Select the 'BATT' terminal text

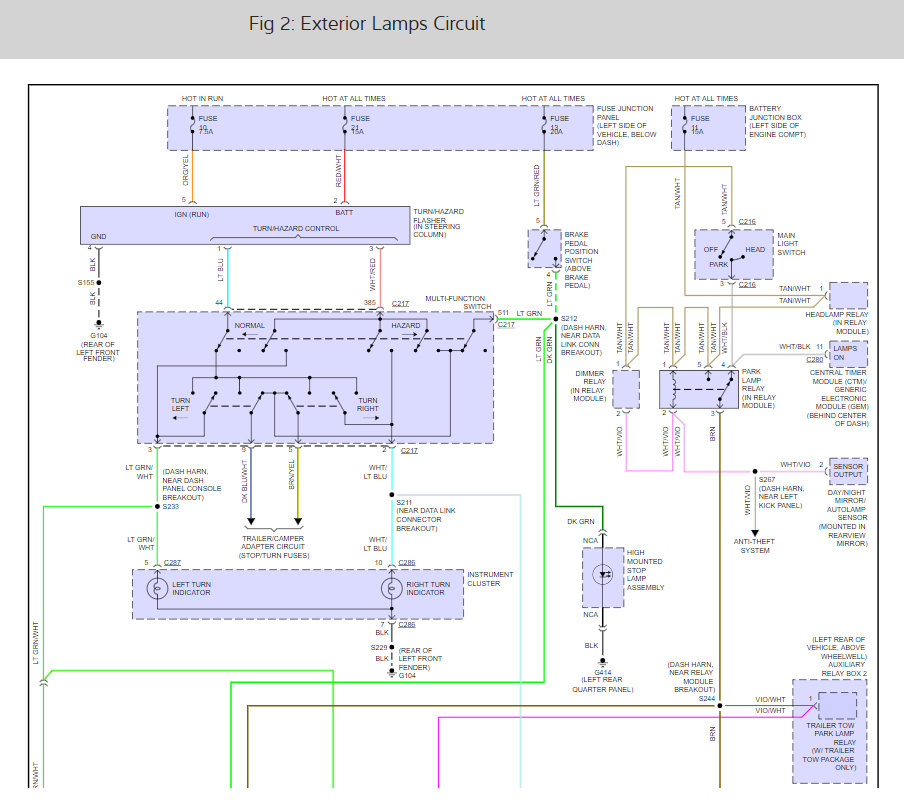[344, 213]
